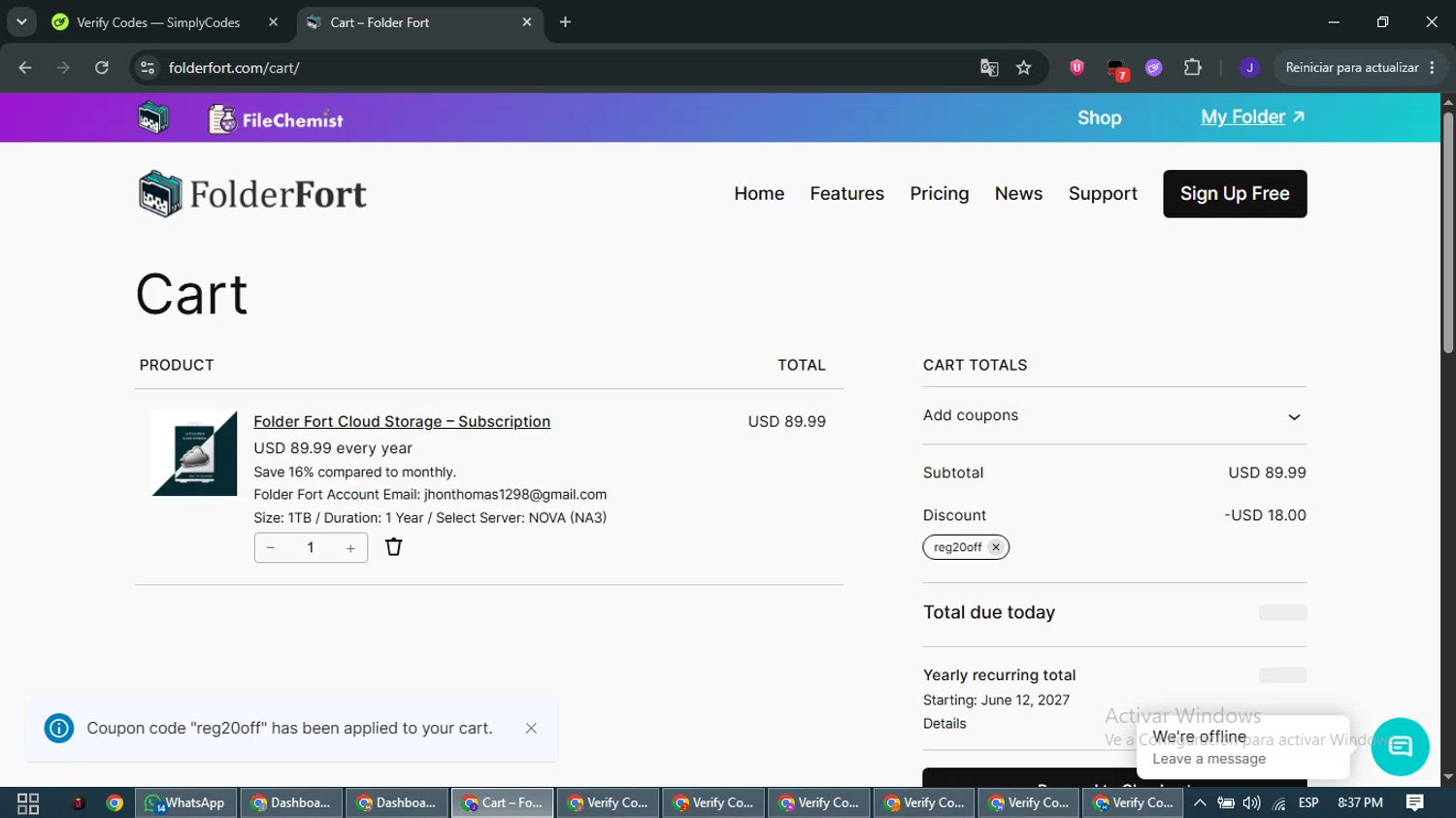
Task: Go back using the browser back arrow
Action: [x=25, y=68]
